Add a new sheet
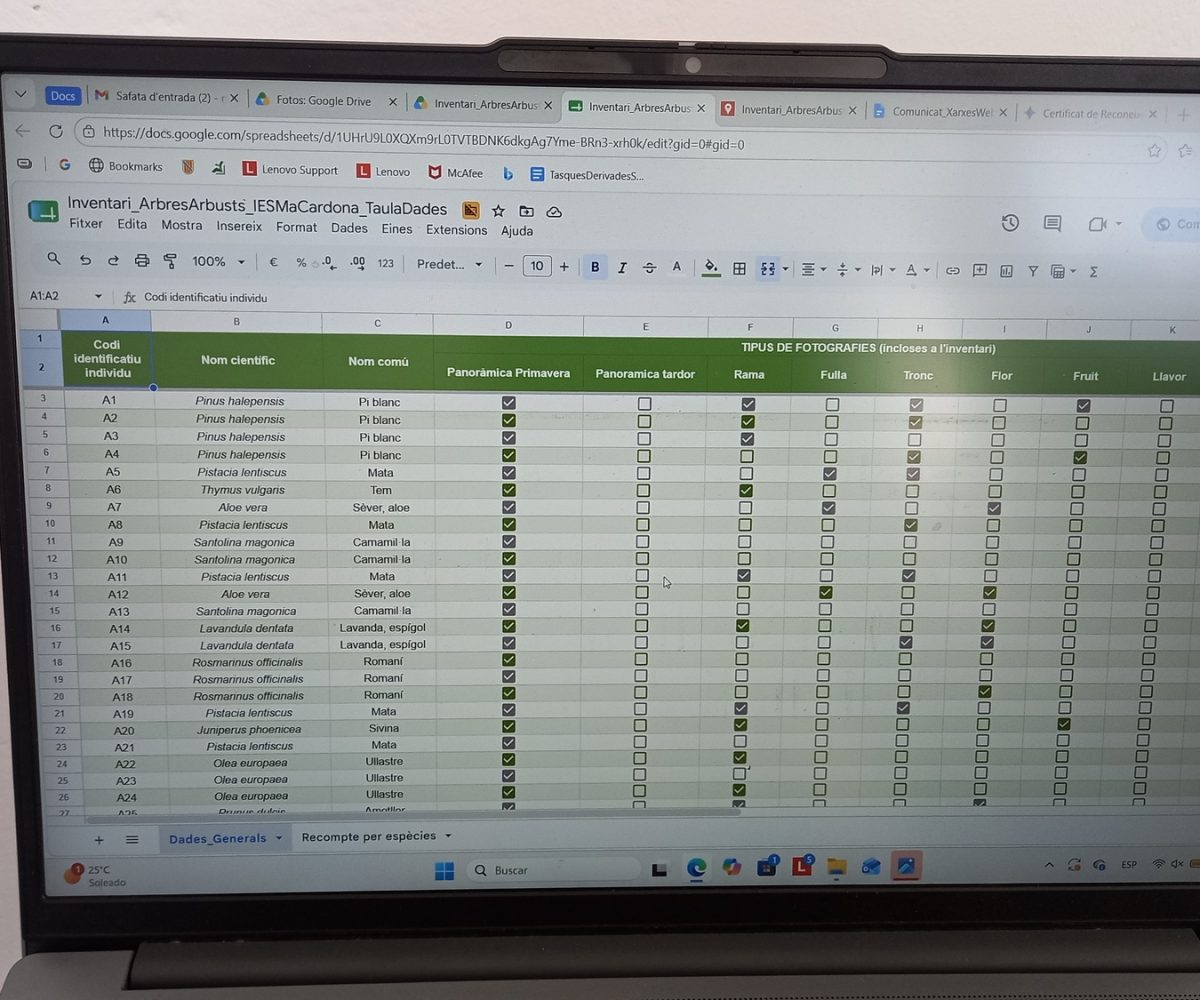 coord(98,839)
